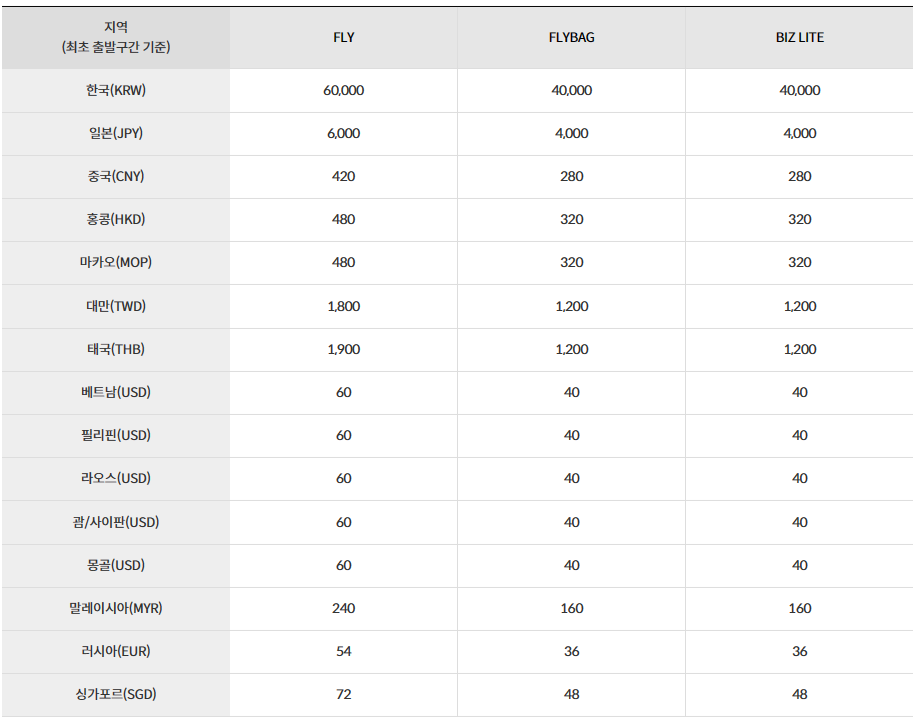Click BIZ LITE value 40 in 라오스(USD) row
This screenshot has width=916, height=722.
coord(800,478)
